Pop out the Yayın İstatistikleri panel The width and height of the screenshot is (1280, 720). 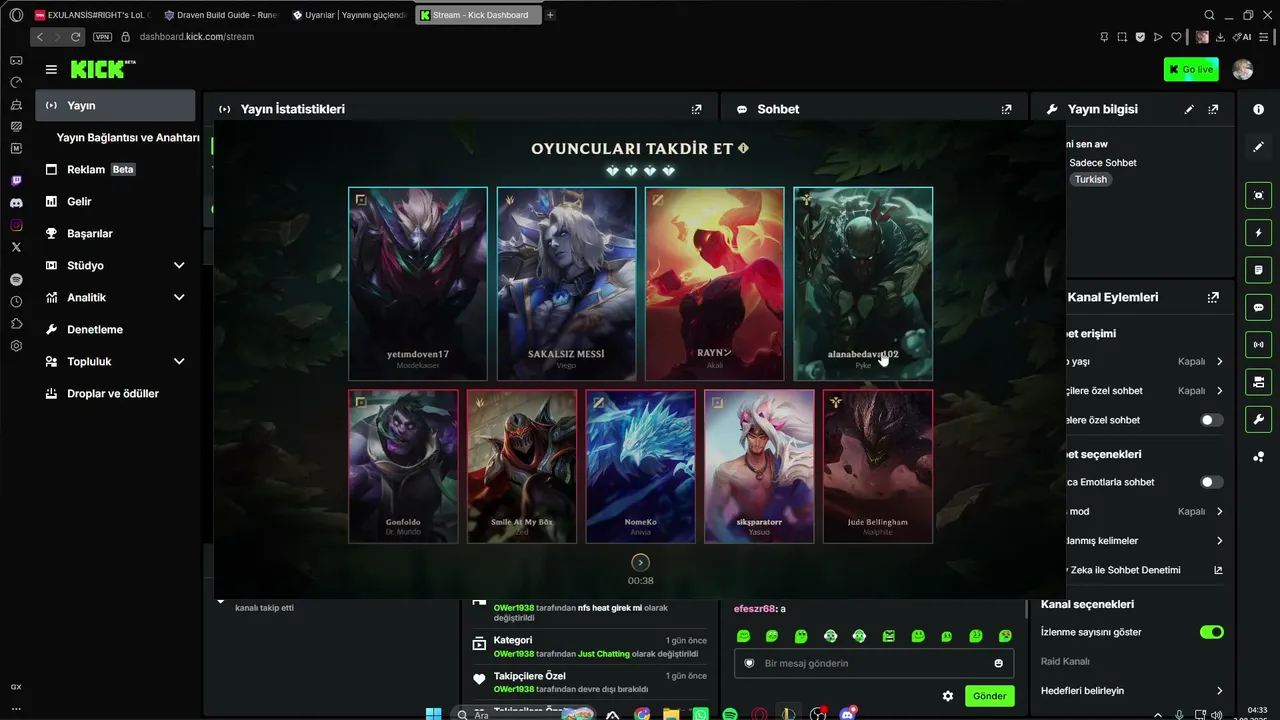click(697, 109)
